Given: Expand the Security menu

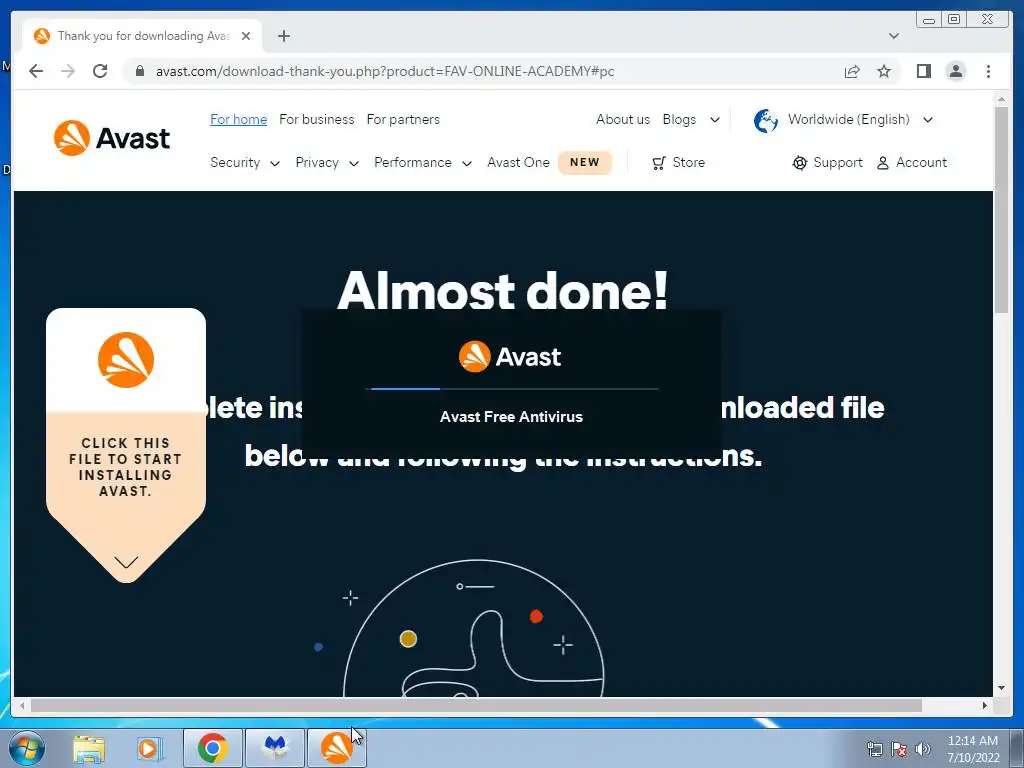Looking at the screenshot, I should [x=245, y=163].
